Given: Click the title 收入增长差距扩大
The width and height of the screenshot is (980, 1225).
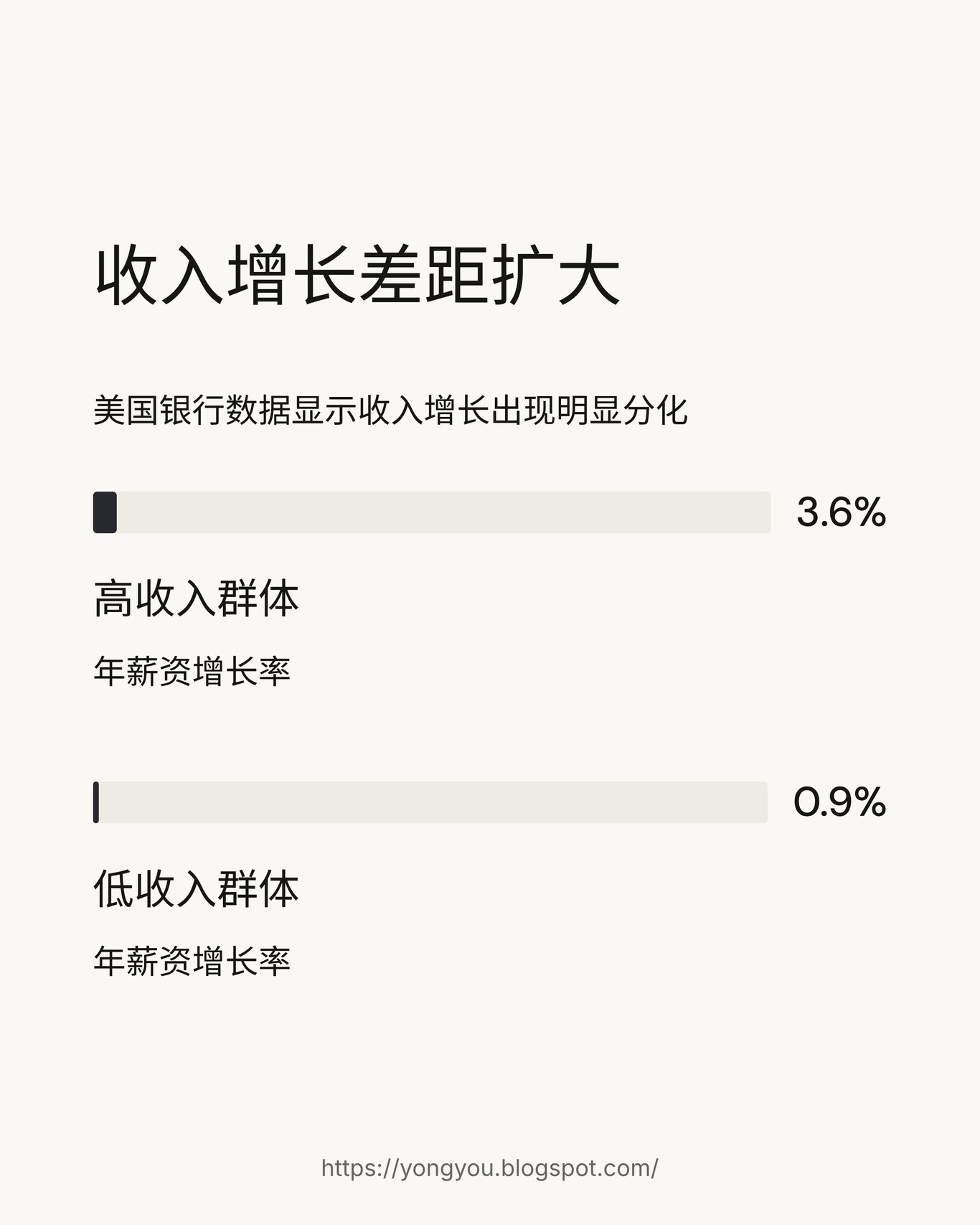Looking at the screenshot, I should pyautogui.click(x=357, y=276).
